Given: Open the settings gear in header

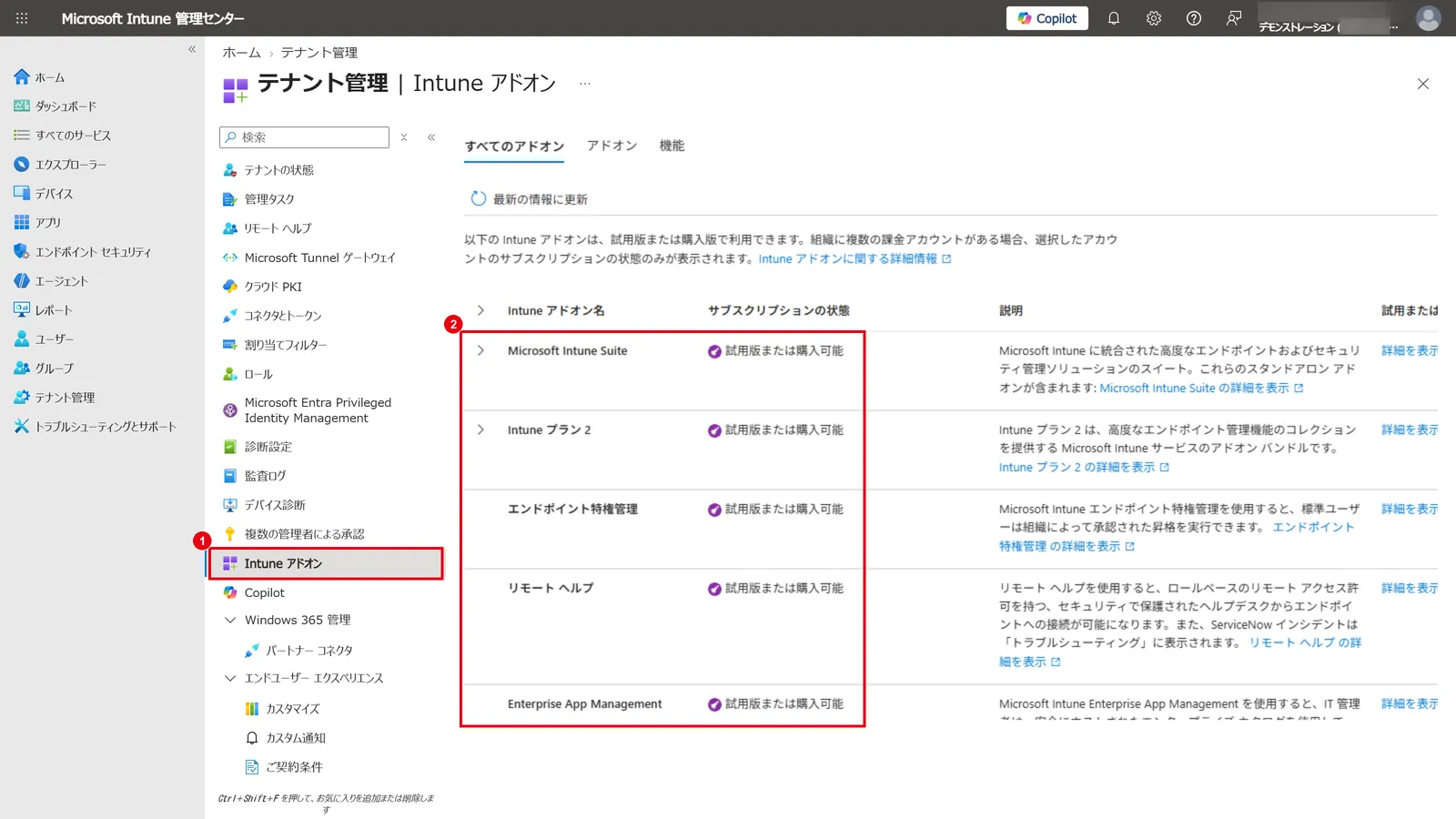Looking at the screenshot, I should click(1153, 18).
